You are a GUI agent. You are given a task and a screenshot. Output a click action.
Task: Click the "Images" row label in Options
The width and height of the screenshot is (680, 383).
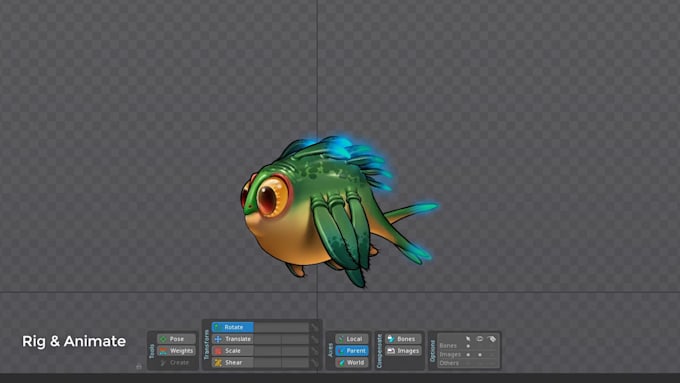pyautogui.click(x=450, y=354)
